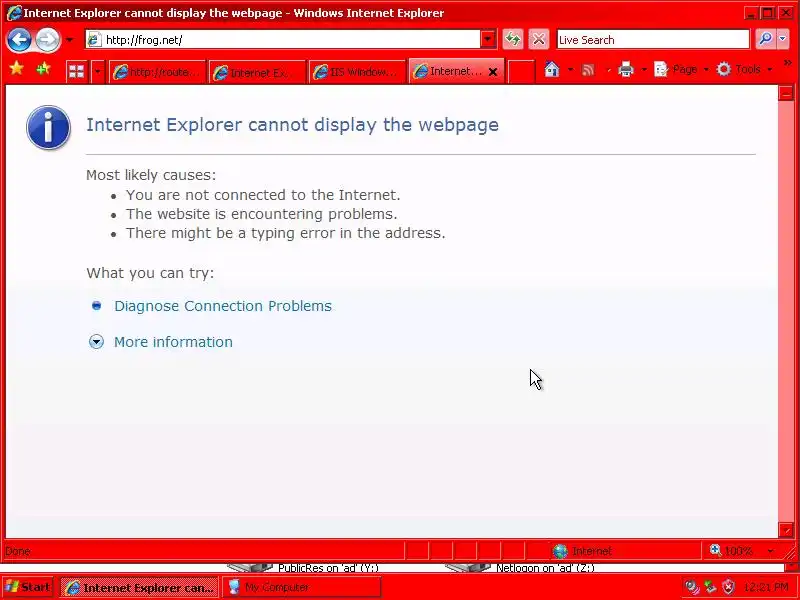Open the search provider options dropdown
The height and width of the screenshot is (600, 800).
(x=783, y=39)
